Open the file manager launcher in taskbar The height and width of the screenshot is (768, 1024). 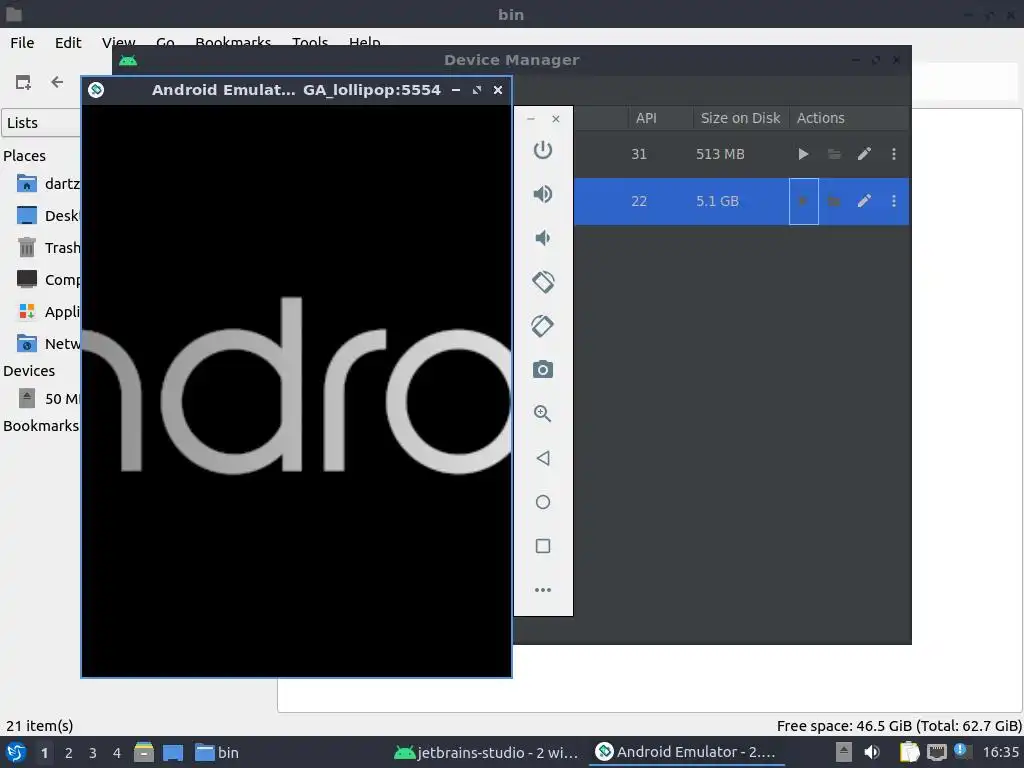coord(144,752)
